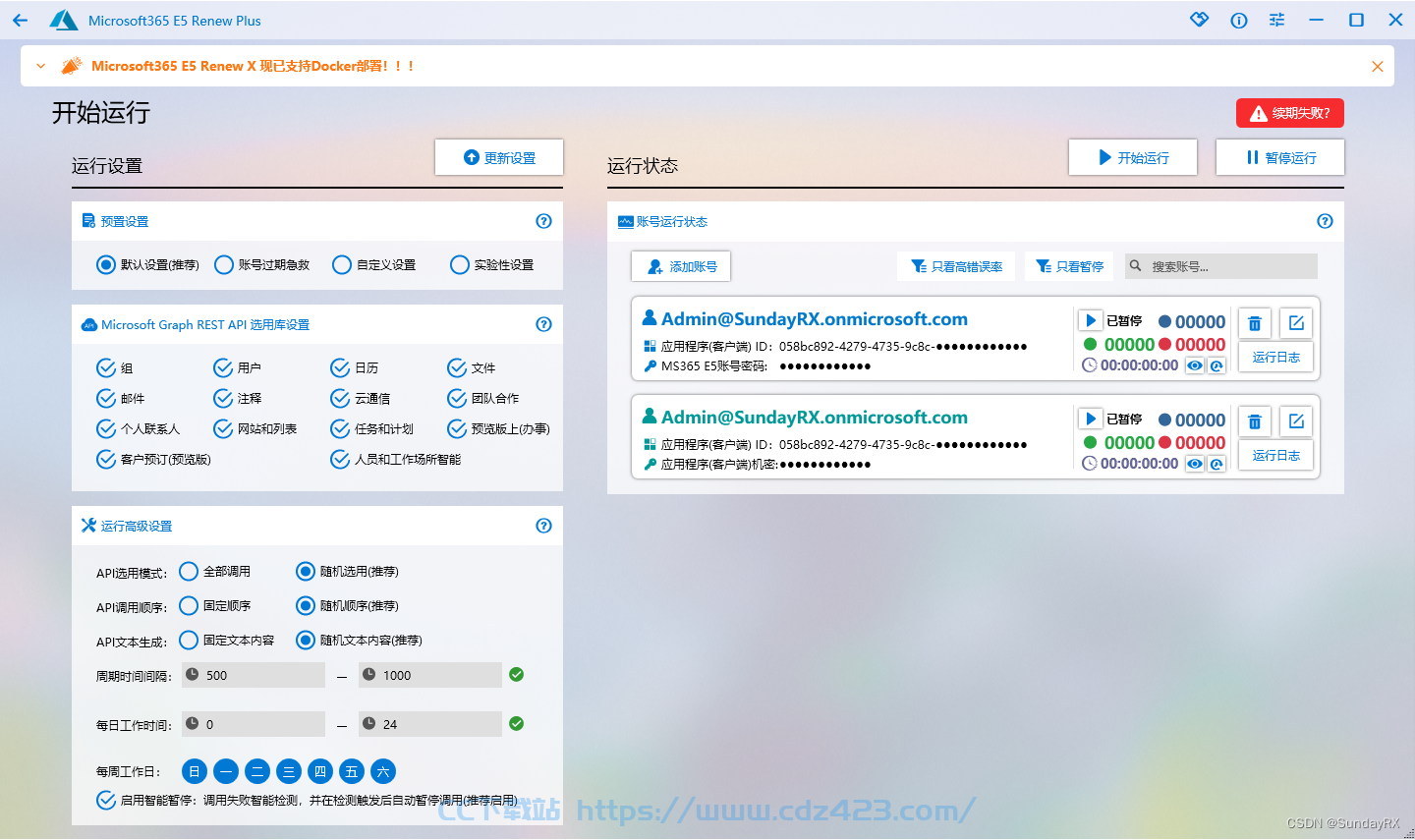The height and width of the screenshot is (840, 1415).
Task: Show first account secrets with eye icon
Action: pos(1195,365)
